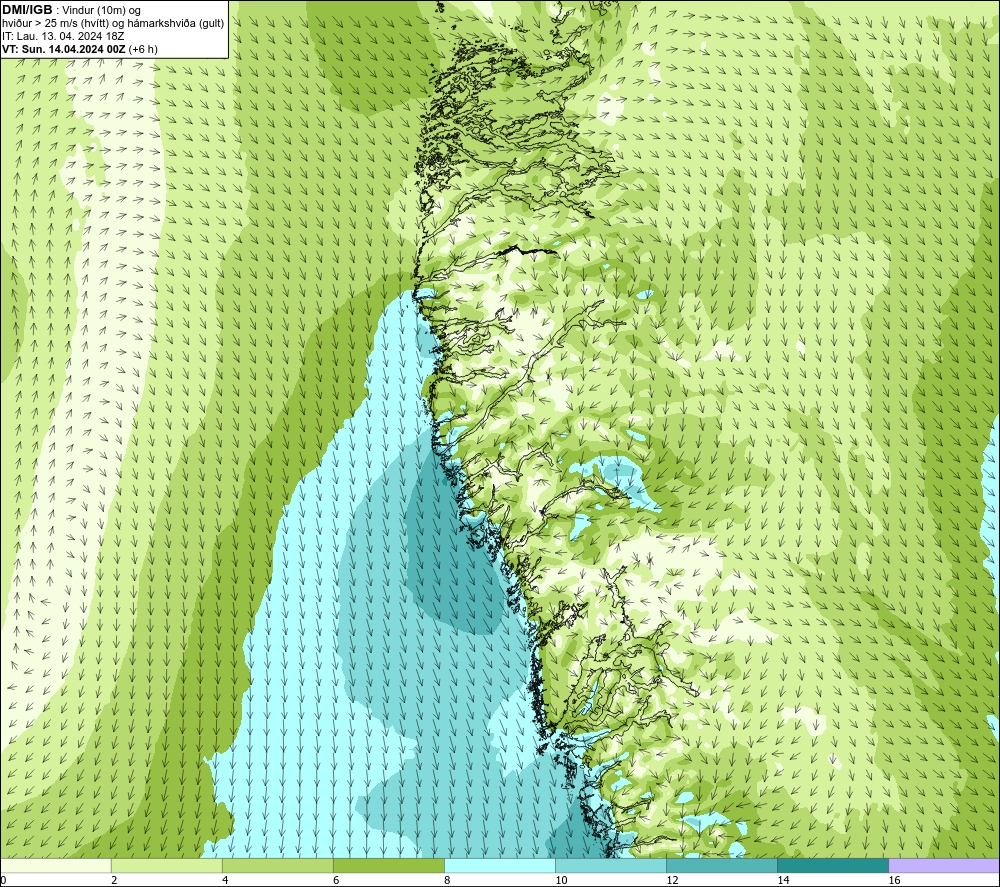Click the DMI/IGB title text
This screenshot has height=887, width=1000.
tap(27, 10)
